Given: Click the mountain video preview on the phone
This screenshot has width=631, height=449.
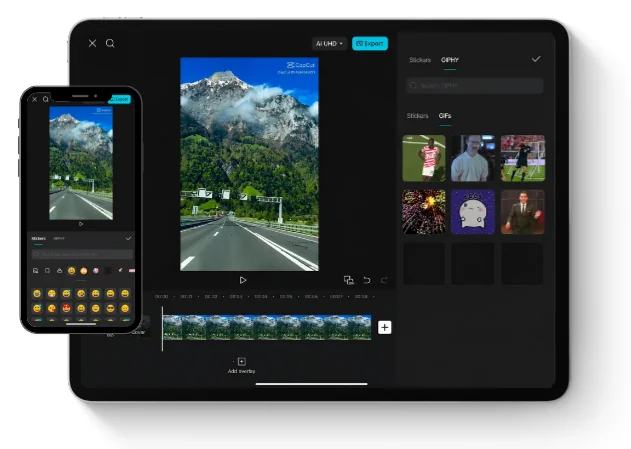Looking at the screenshot, I should (x=81, y=163).
